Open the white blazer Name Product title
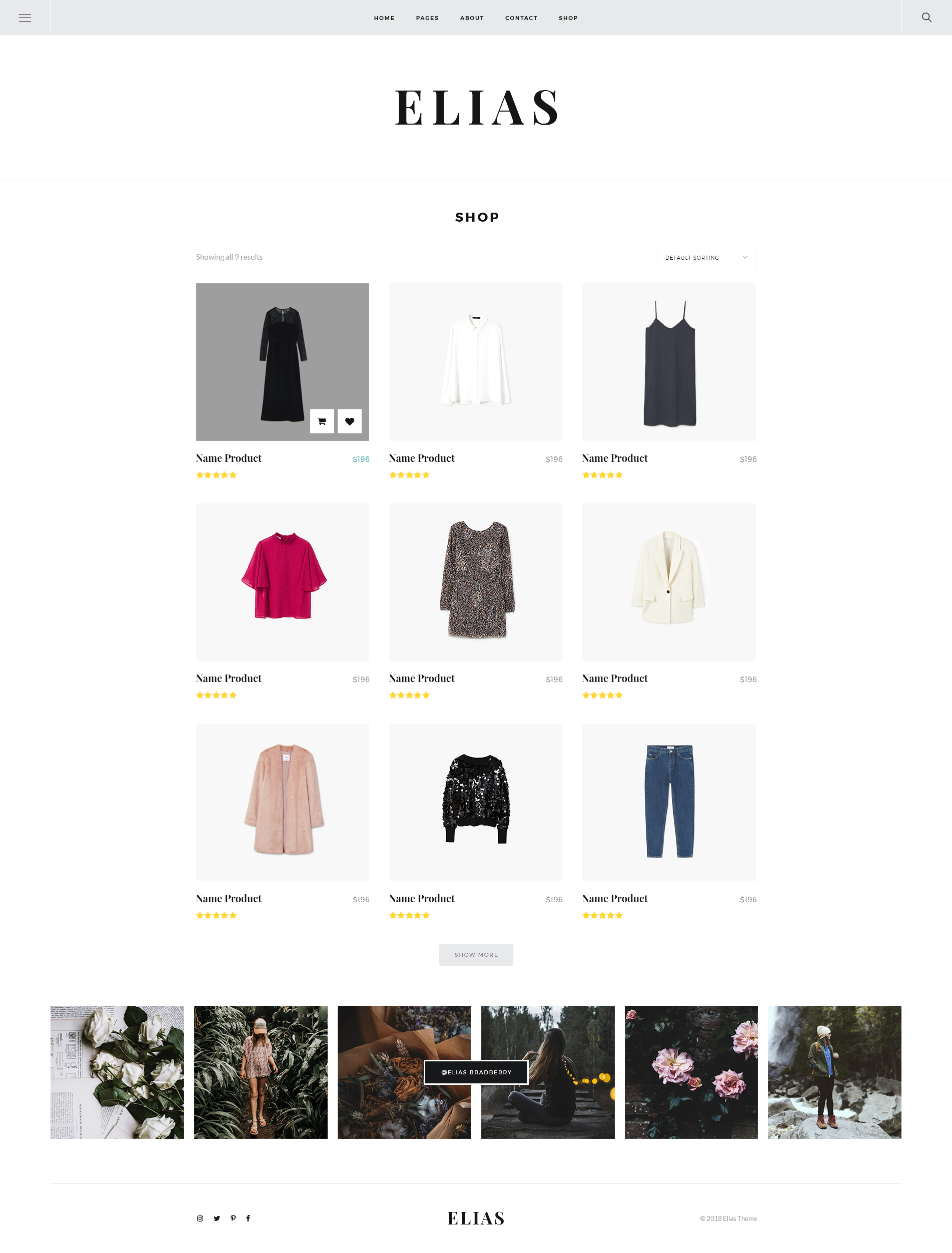 point(615,679)
